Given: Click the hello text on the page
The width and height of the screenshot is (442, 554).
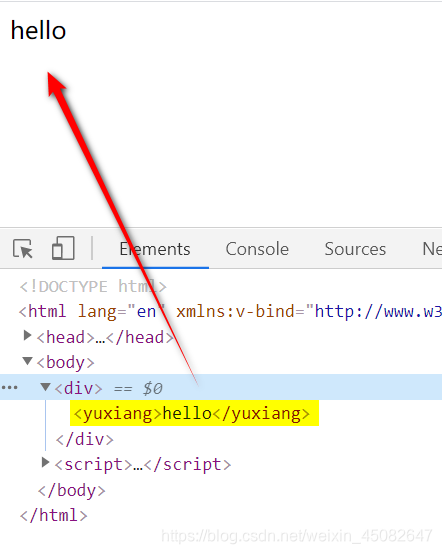Looking at the screenshot, I should (38, 30).
